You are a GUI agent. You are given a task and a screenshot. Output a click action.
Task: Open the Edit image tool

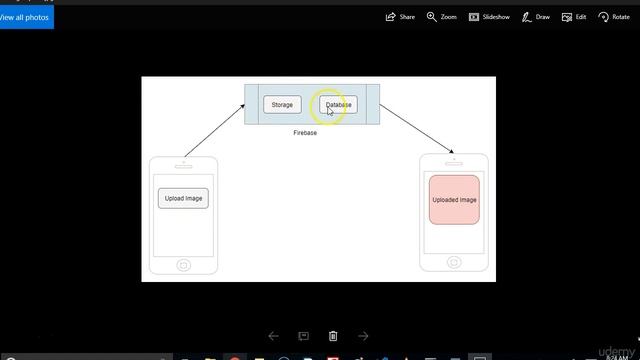tap(574, 17)
